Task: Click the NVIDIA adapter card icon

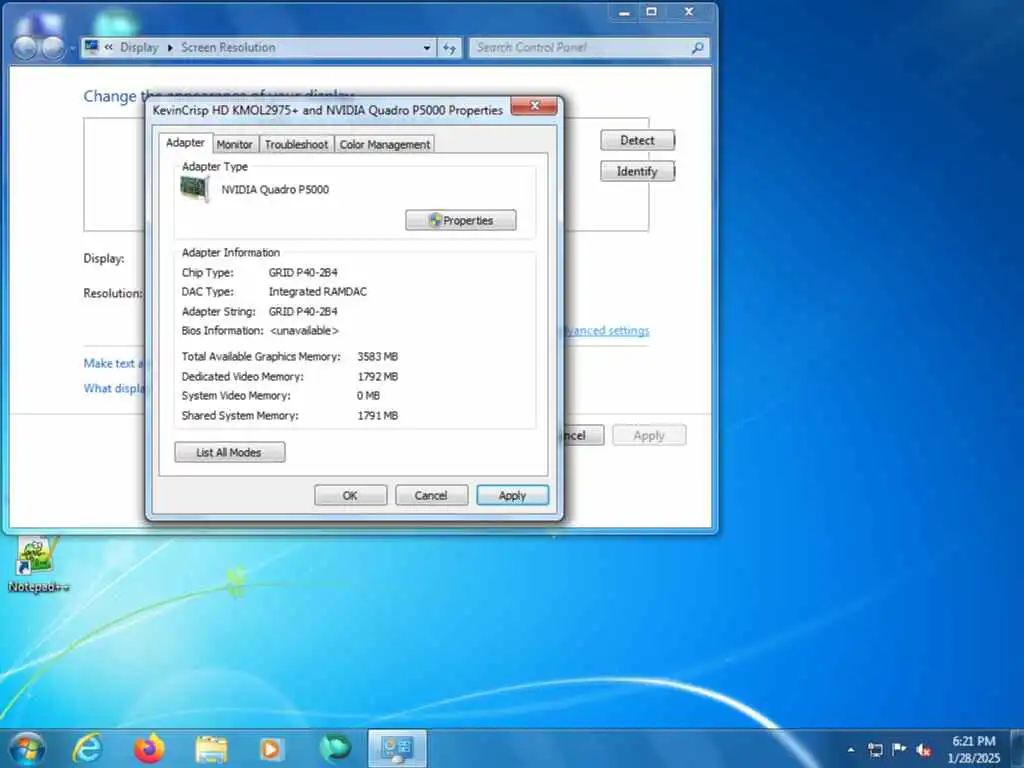Action: click(x=195, y=189)
